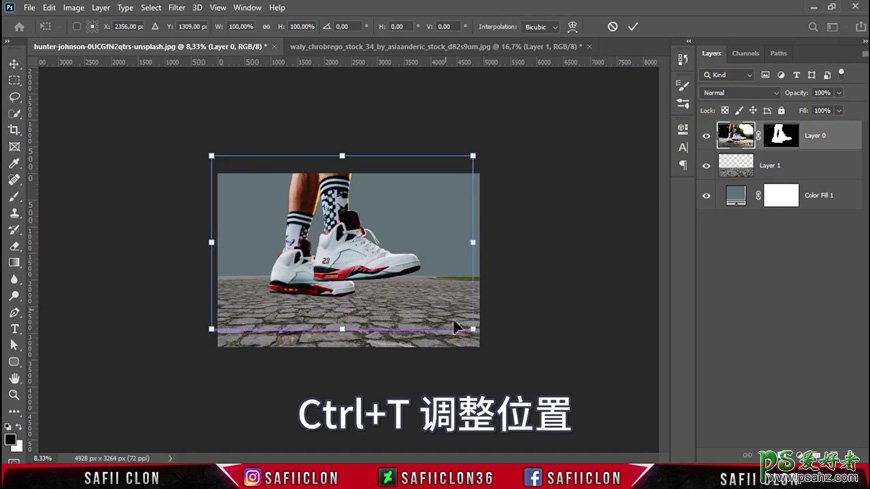Viewport: 870px width, 489px height.
Task: Switch to the Channels tab
Action: (745, 53)
